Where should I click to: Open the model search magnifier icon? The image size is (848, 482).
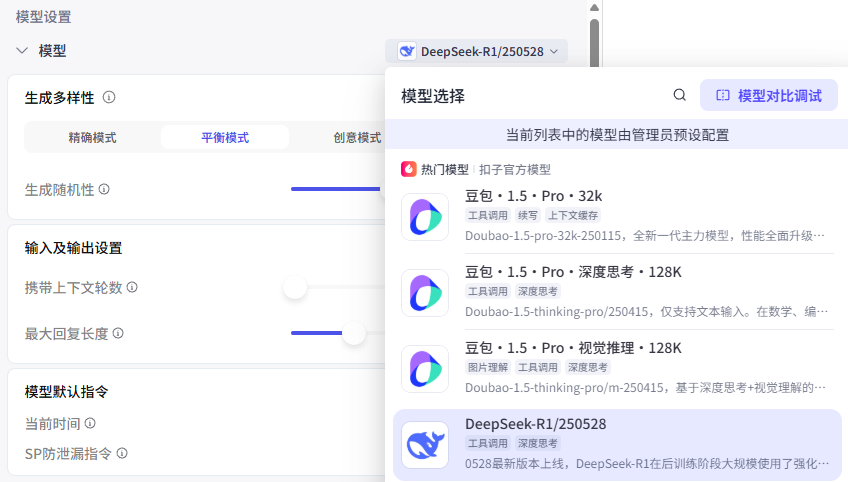point(679,95)
